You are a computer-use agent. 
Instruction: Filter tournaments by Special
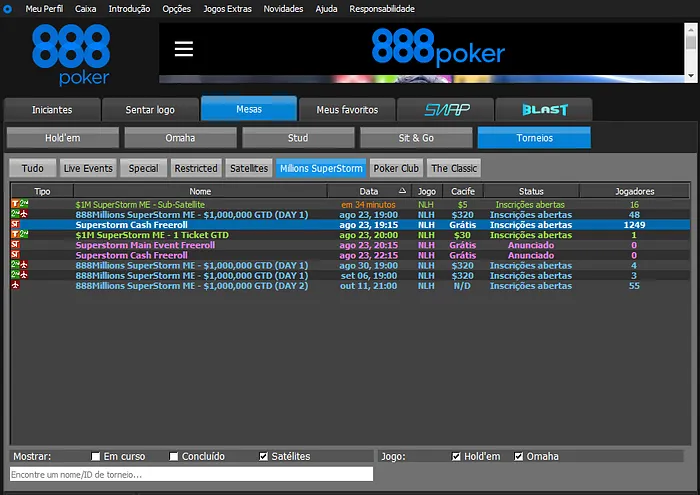coord(143,168)
